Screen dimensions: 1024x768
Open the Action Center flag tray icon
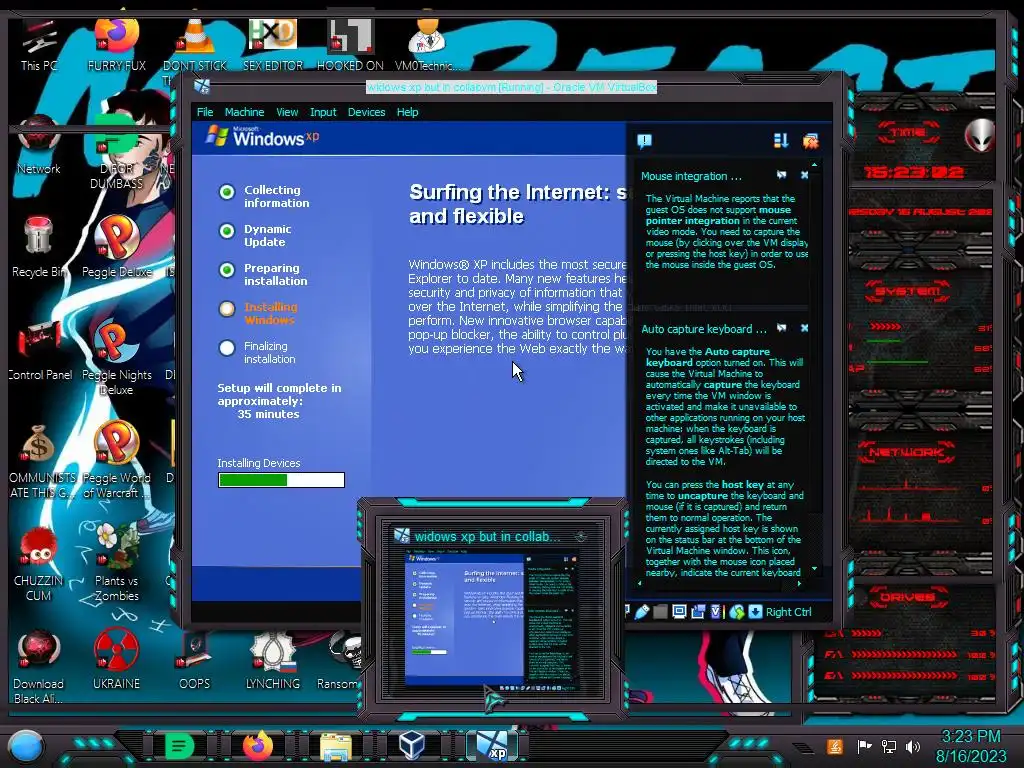(x=864, y=746)
